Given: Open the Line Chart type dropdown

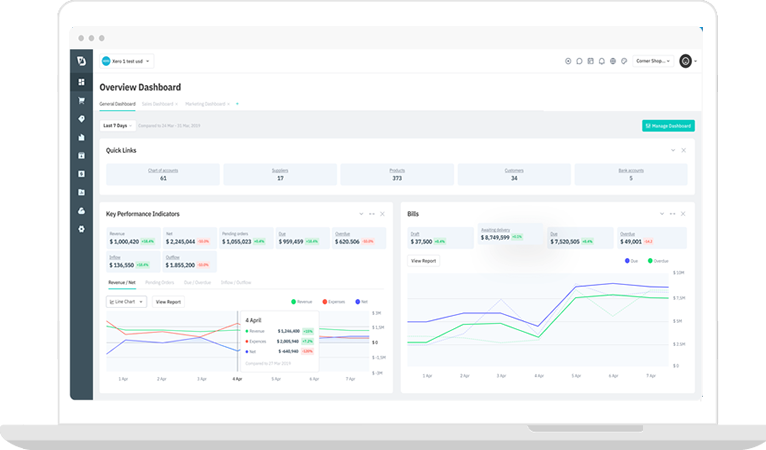Looking at the screenshot, I should (x=127, y=301).
